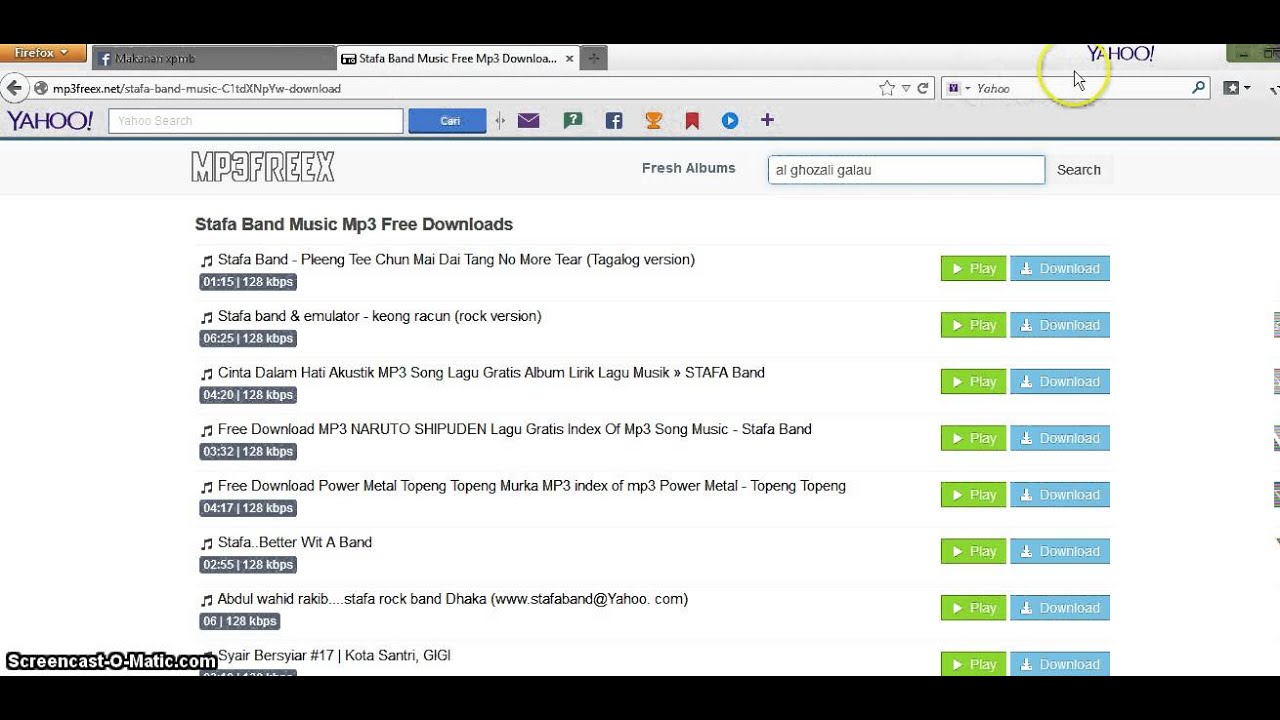The image size is (1280, 720).
Task: Click the 04:17 | 128 kbps badge
Action: click(248, 508)
